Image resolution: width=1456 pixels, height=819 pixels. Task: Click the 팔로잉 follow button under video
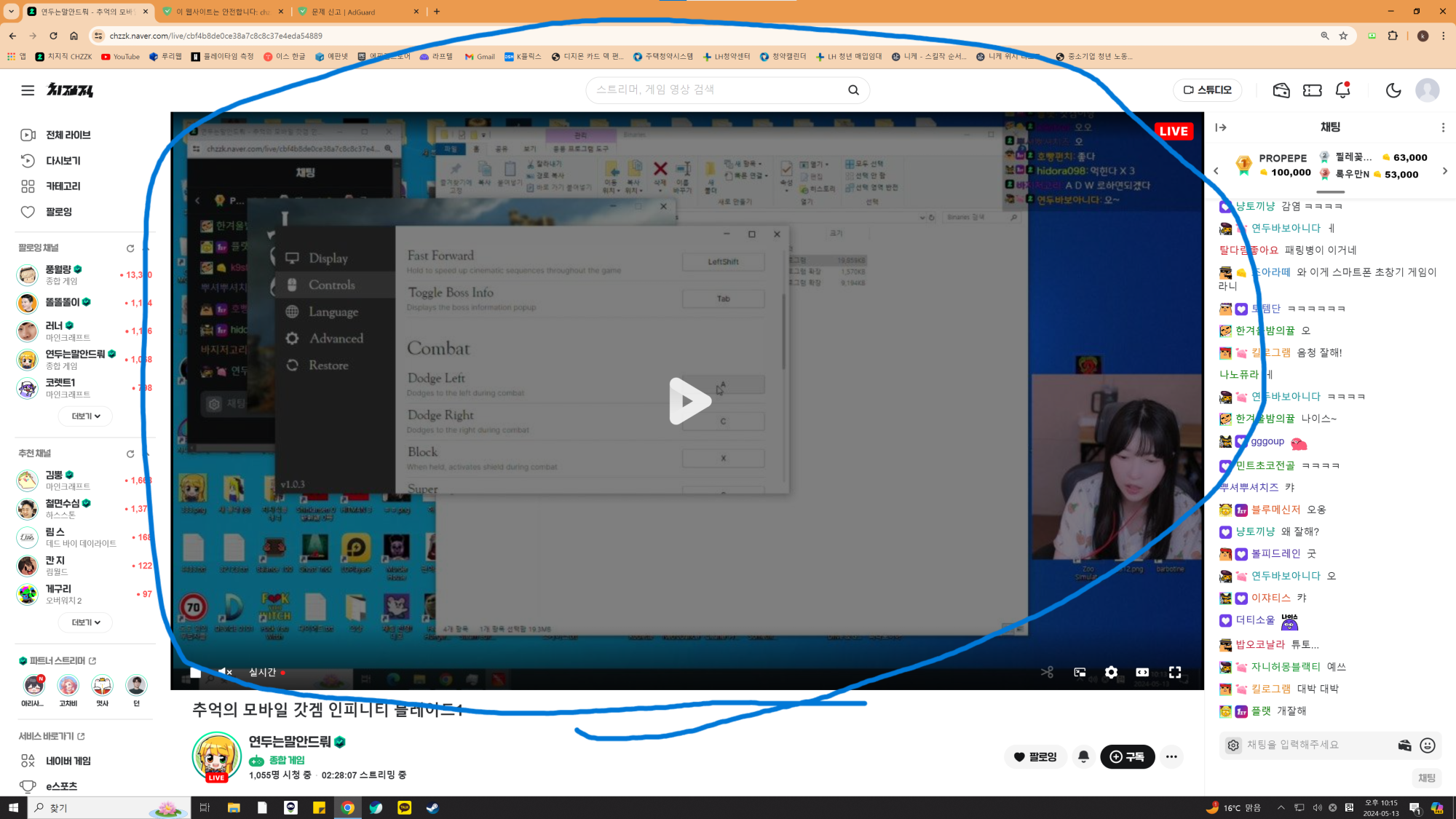coord(1034,757)
